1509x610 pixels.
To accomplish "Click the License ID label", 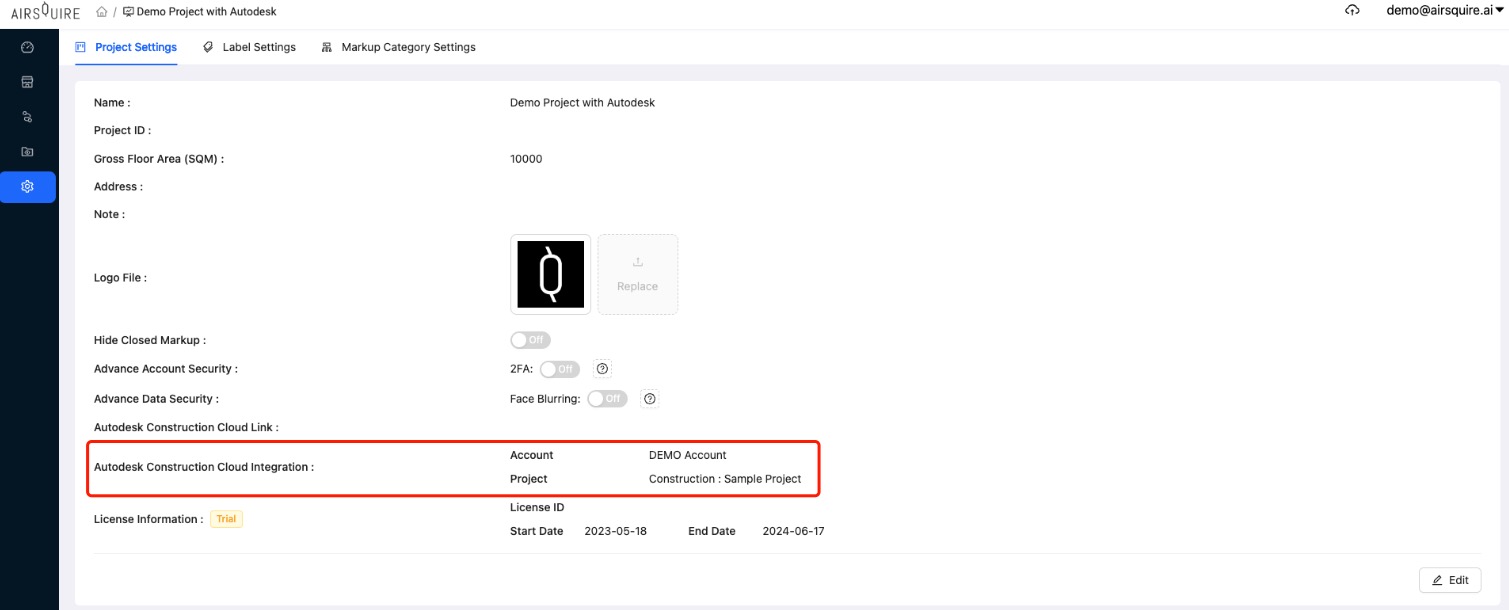I will point(537,507).
